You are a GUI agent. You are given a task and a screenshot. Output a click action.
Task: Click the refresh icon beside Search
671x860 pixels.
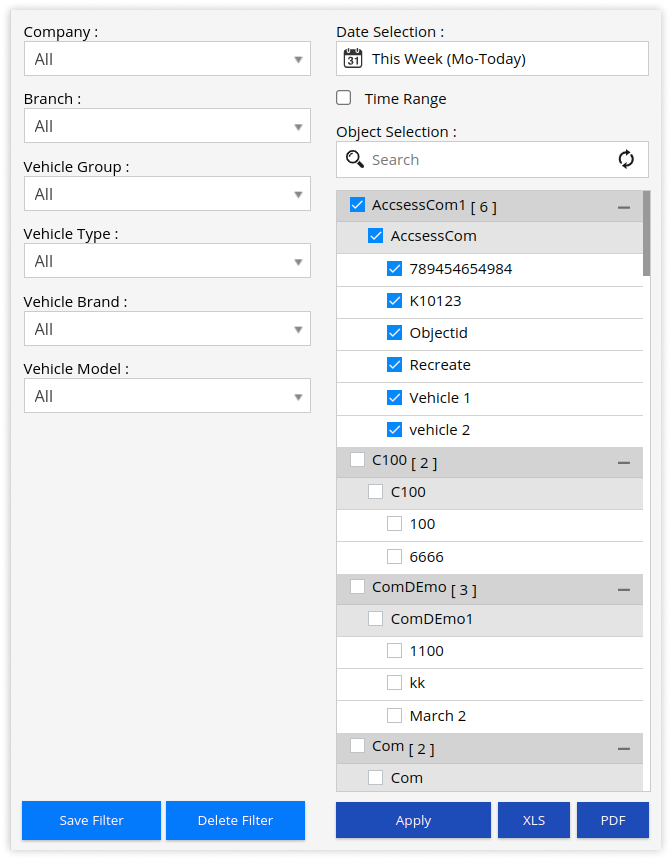[x=626, y=159]
